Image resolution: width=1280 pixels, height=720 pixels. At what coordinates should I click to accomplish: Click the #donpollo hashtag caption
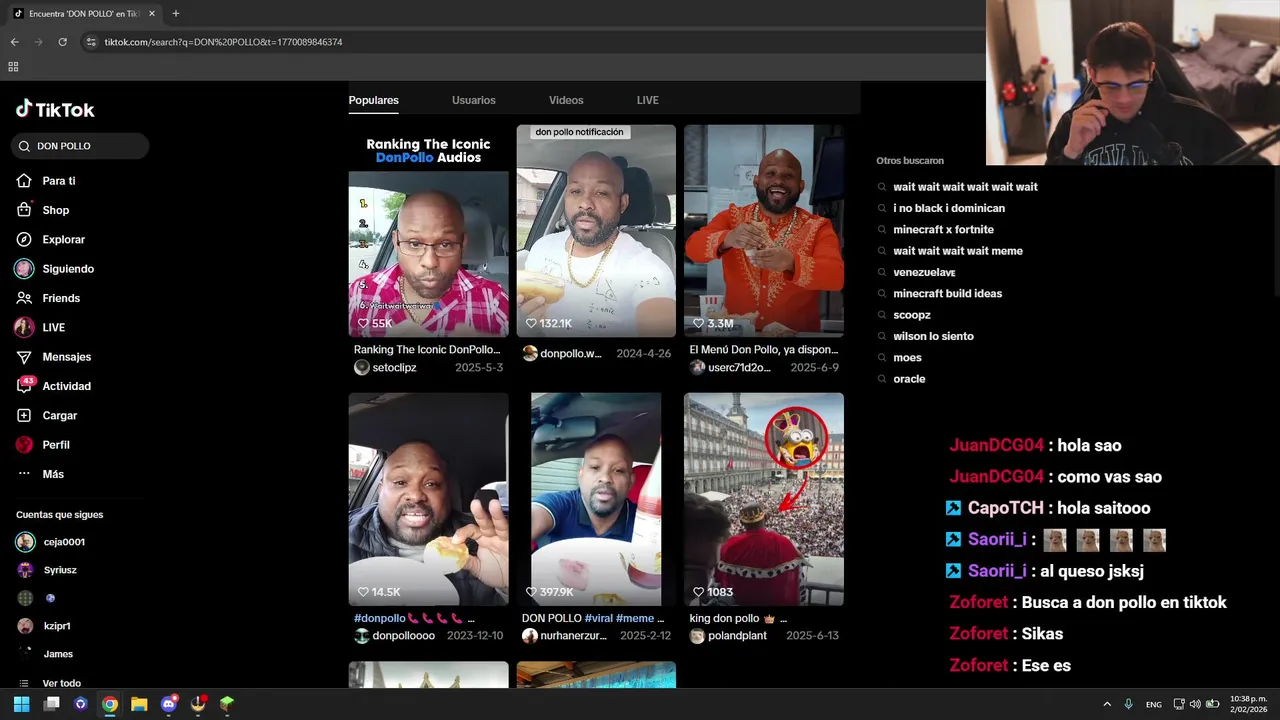[379, 619]
